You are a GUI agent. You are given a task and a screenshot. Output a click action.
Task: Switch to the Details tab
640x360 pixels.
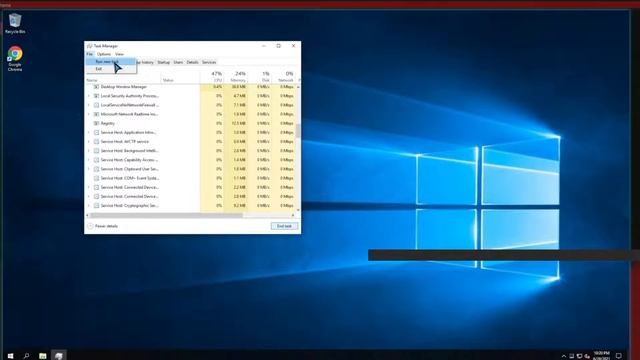[x=192, y=62]
